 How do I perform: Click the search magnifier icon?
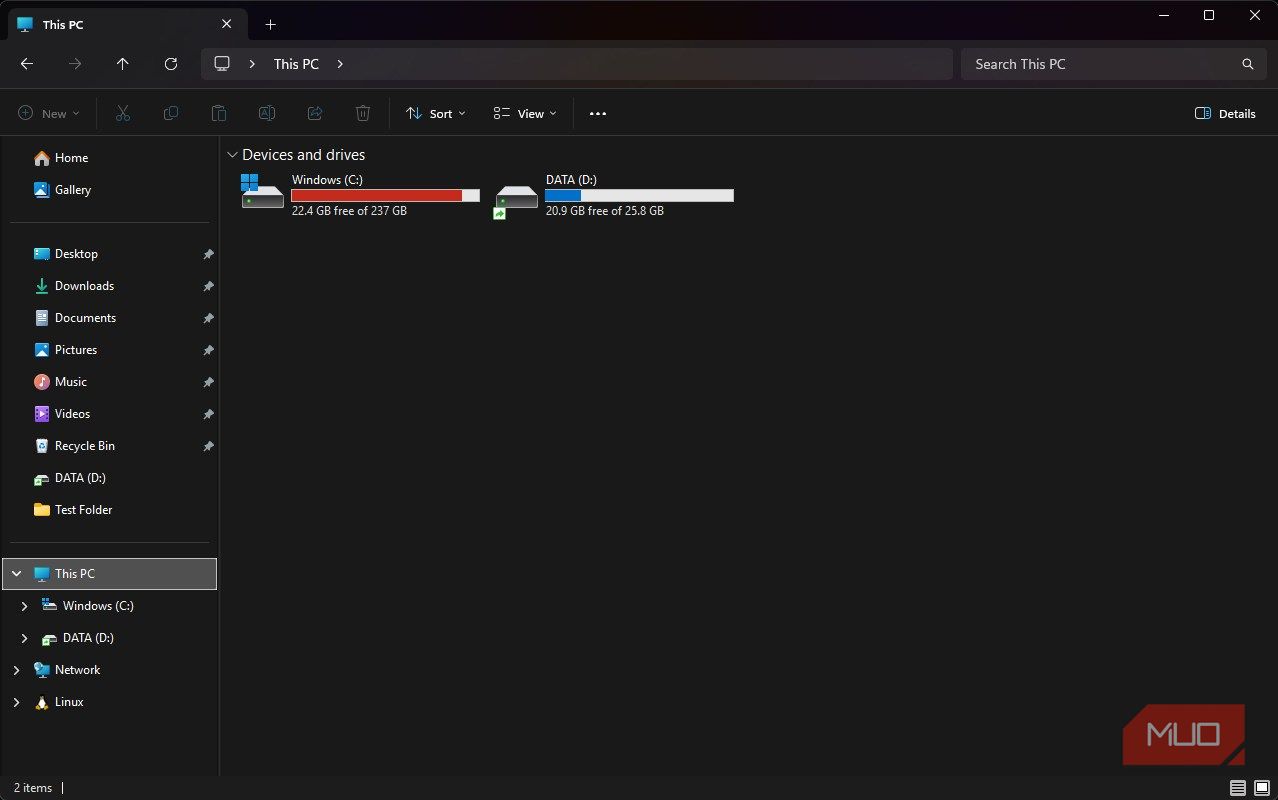coord(1247,64)
